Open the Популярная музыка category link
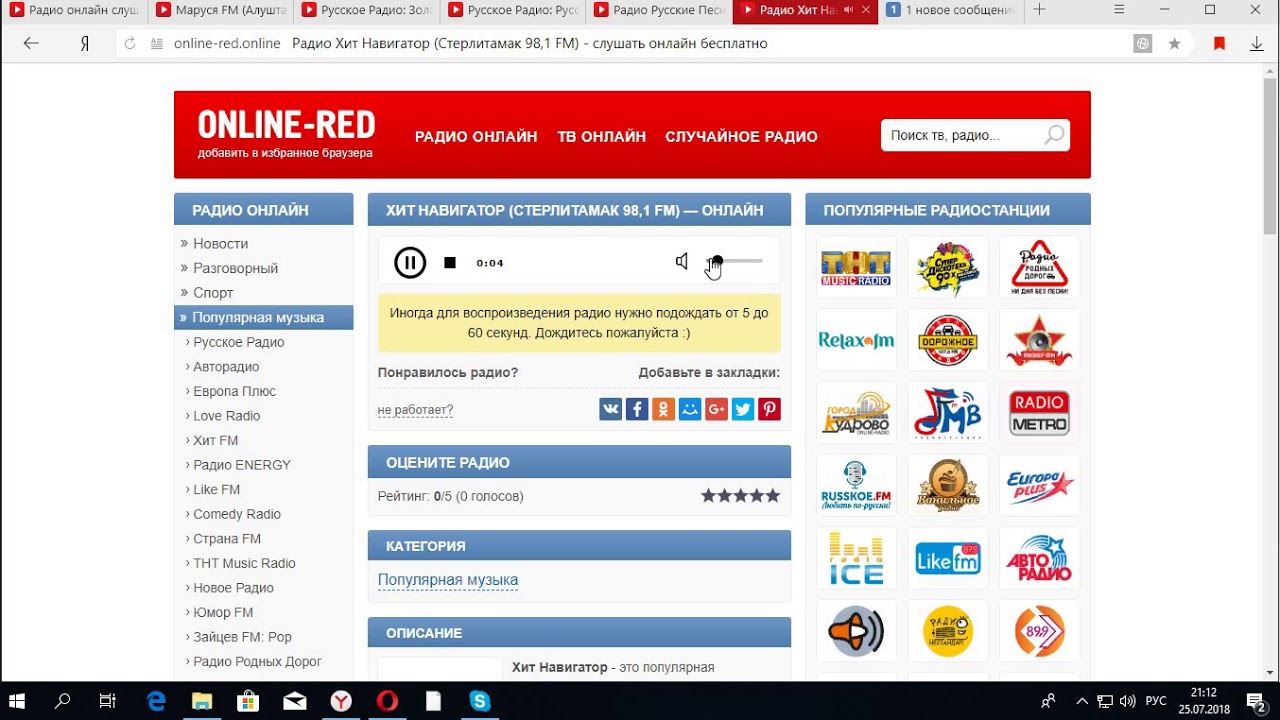The image size is (1280, 720). [x=448, y=580]
